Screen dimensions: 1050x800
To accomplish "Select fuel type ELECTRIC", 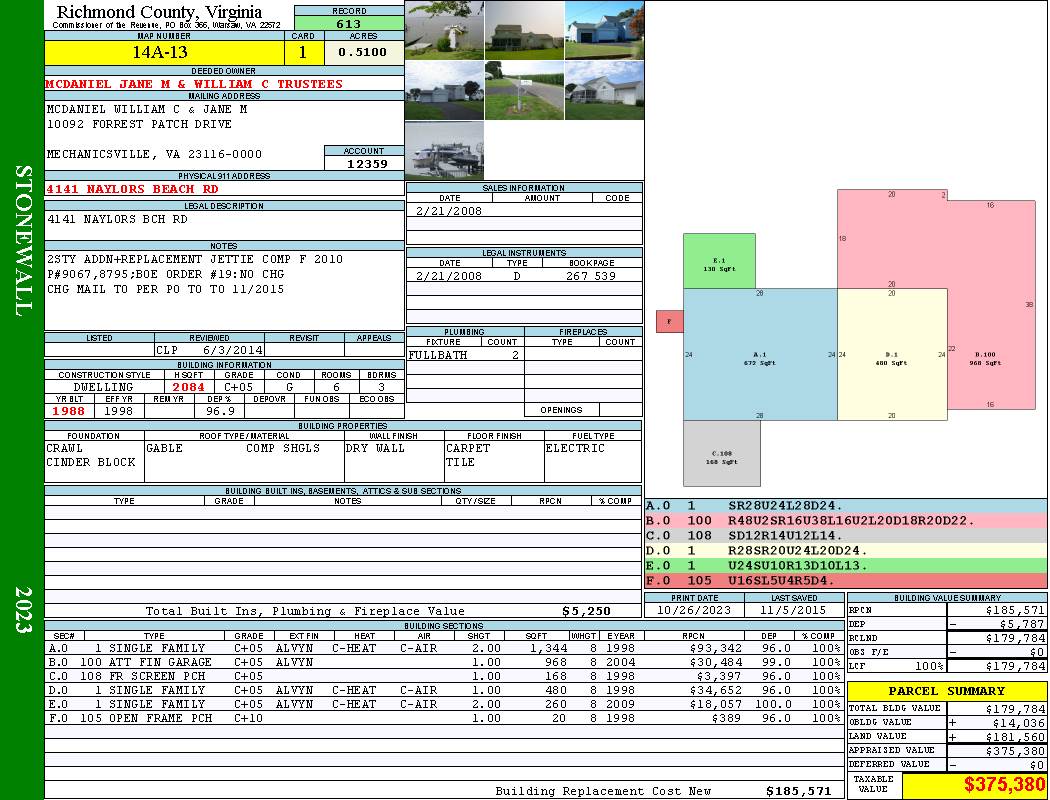I will [575, 448].
